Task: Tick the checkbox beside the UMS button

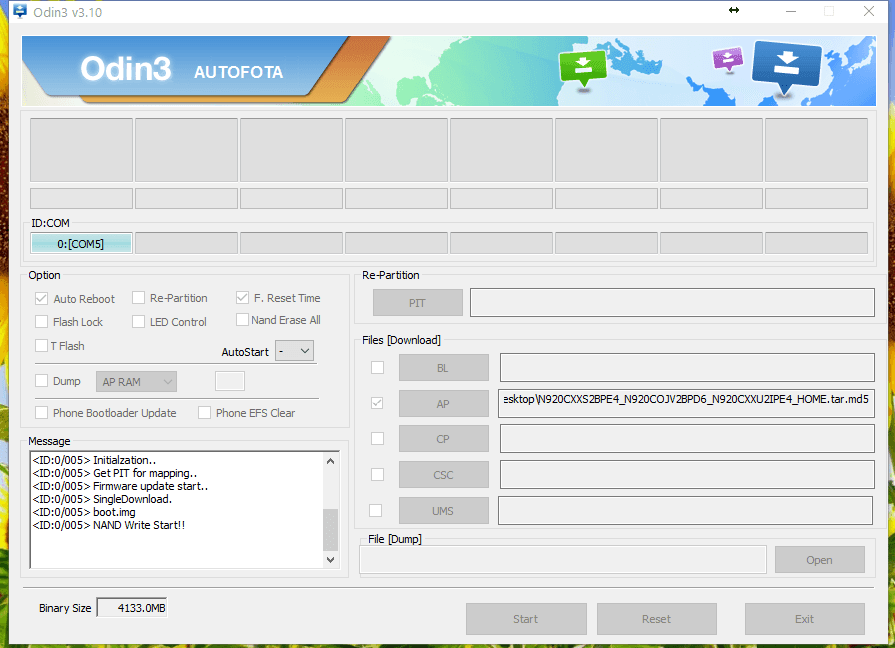Action: [x=376, y=510]
